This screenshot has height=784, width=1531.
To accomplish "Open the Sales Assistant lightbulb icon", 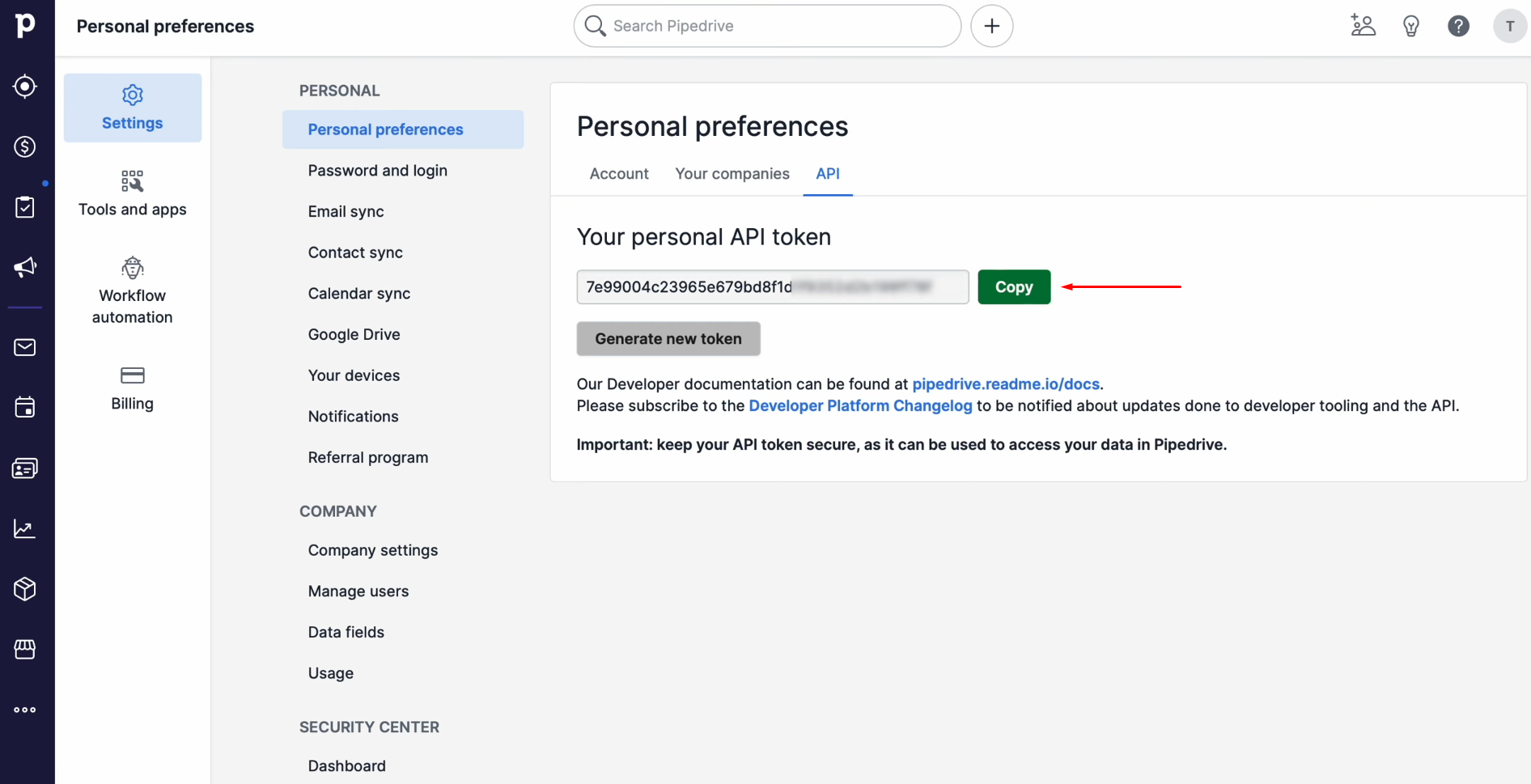I will [x=1411, y=26].
